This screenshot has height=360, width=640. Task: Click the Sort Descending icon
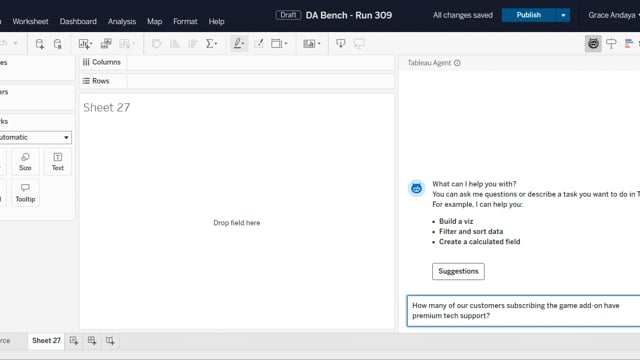(193, 44)
